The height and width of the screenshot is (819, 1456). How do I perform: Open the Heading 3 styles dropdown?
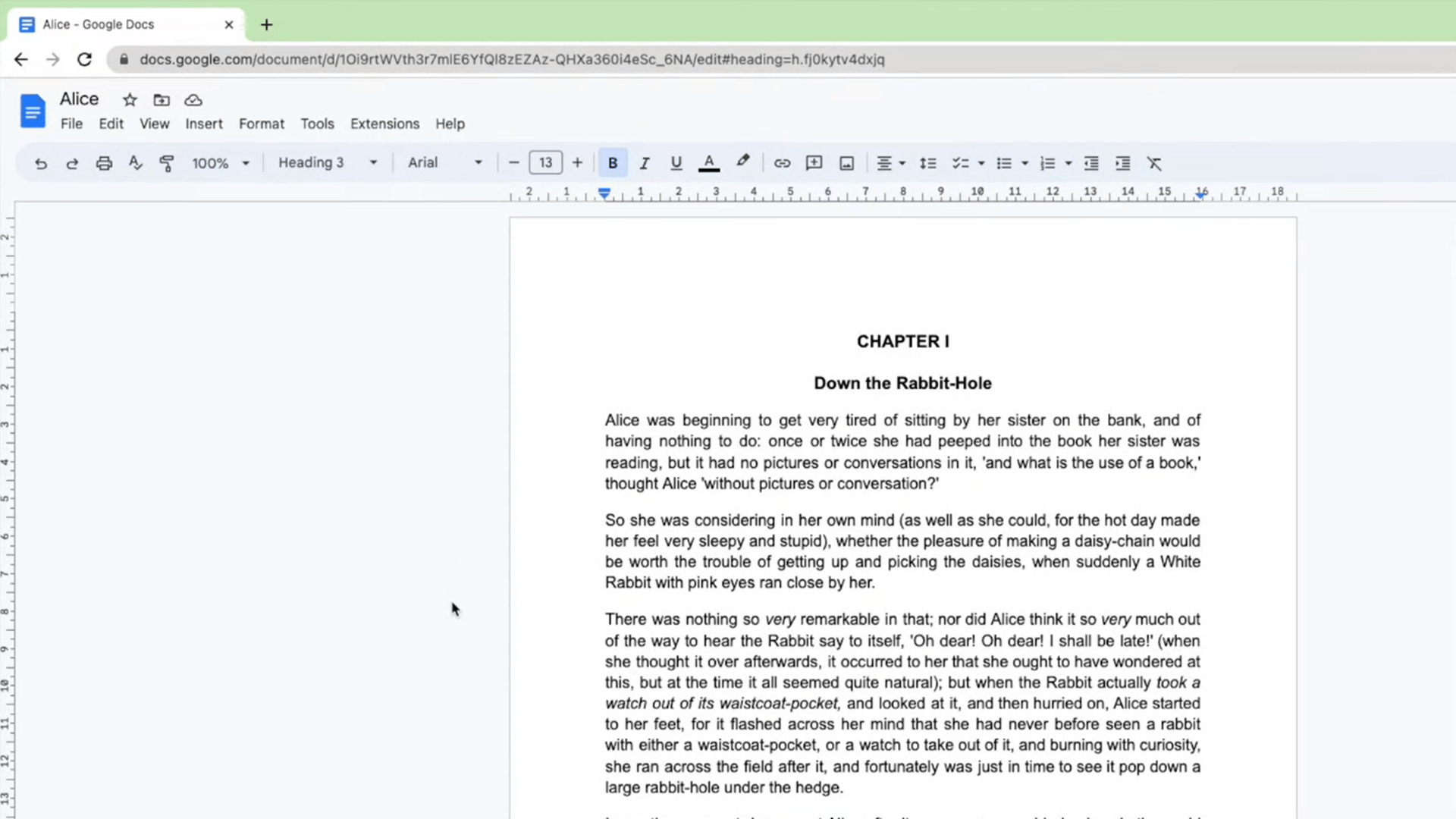[x=328, y=162]
